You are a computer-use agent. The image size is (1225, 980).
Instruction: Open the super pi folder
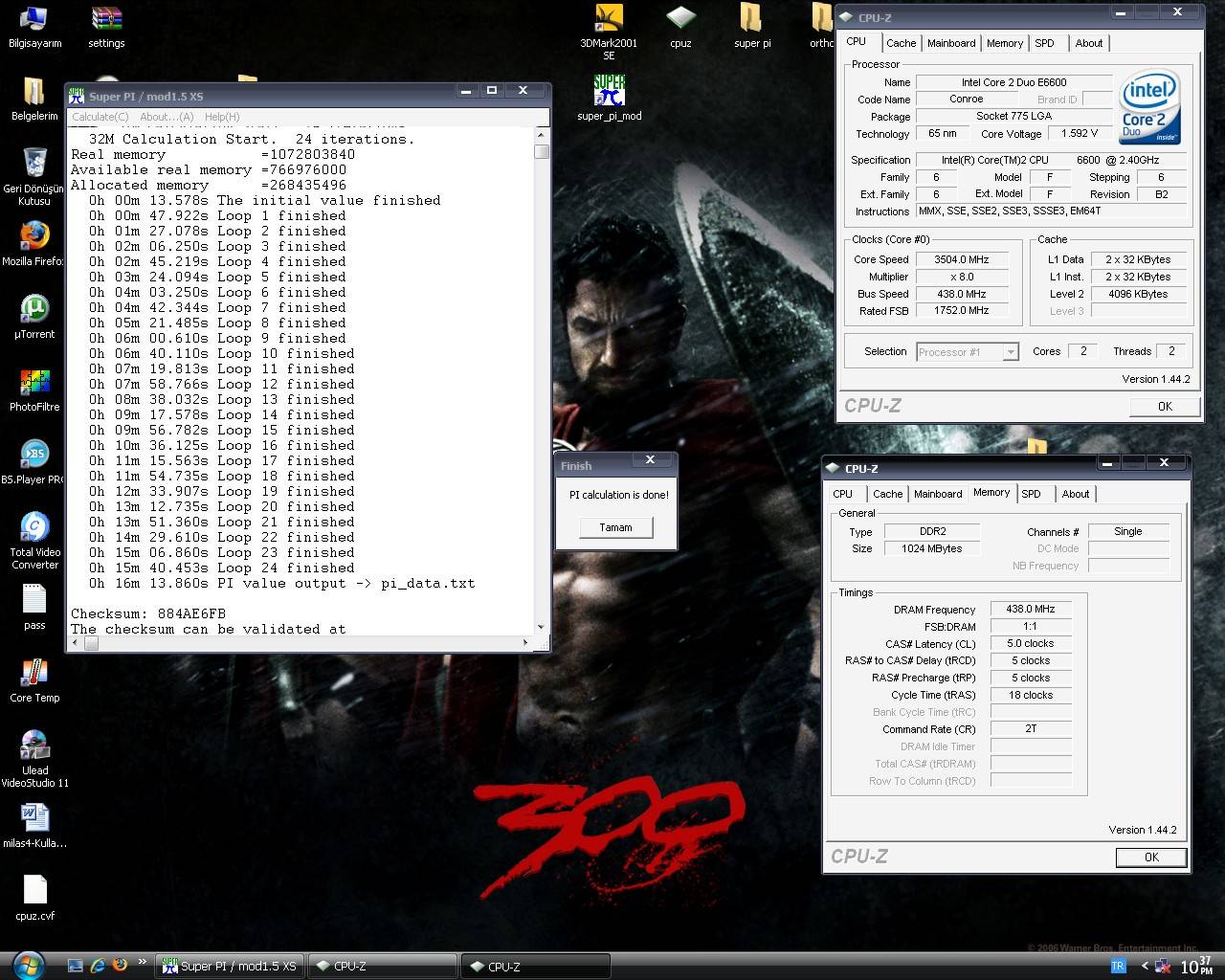coord(752,27)
